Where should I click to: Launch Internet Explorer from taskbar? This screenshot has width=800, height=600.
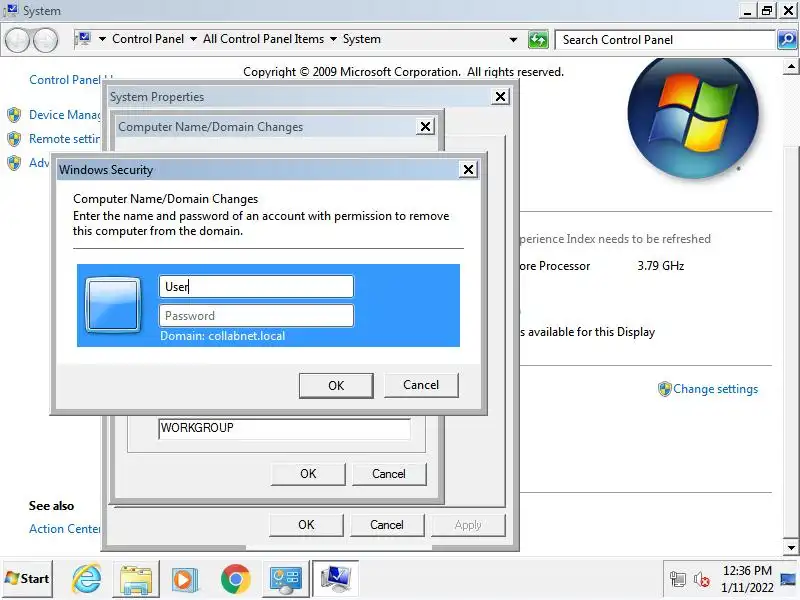click(87, 579)
